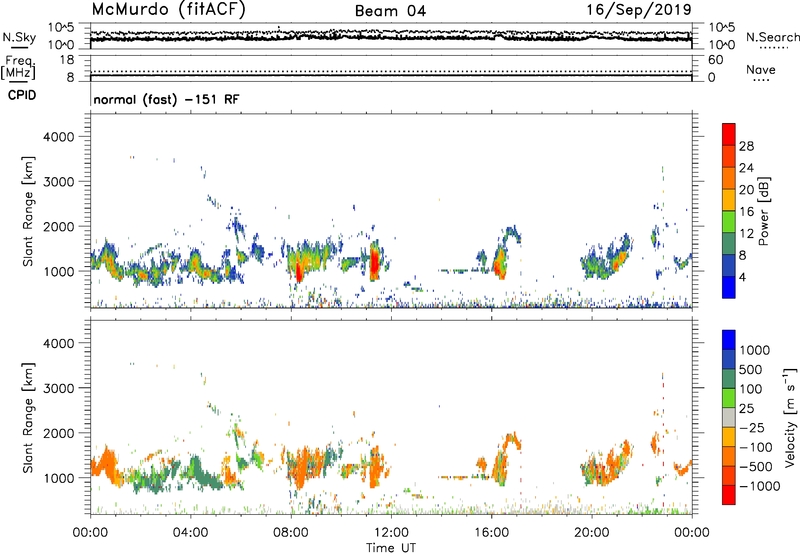Viewport: 800px width, 554px height.
Task: Click the '1000' Velocity colorbar tick
Action: pos(755,350)
